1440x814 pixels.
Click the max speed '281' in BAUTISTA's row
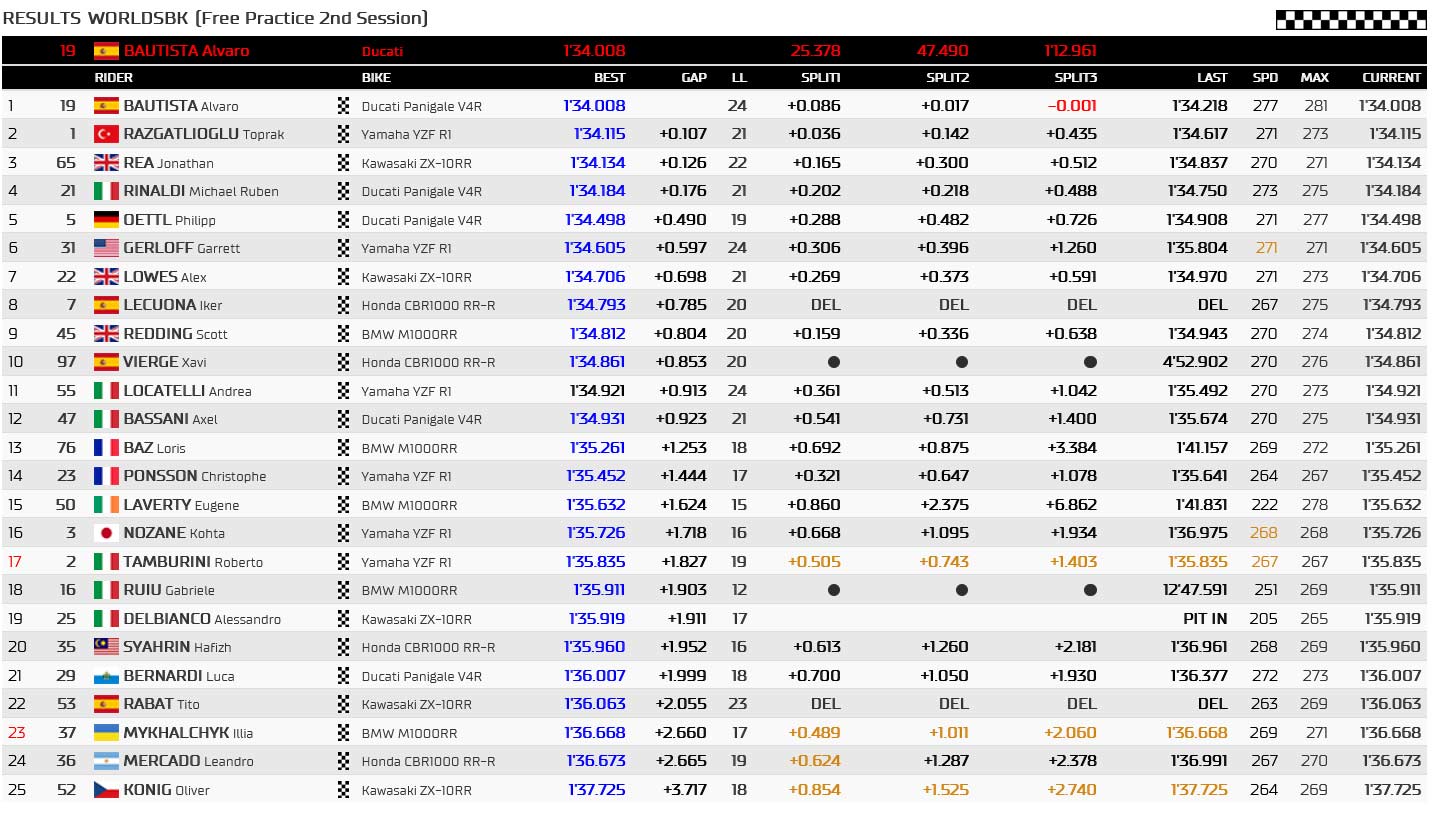(x=1315, y=105)
